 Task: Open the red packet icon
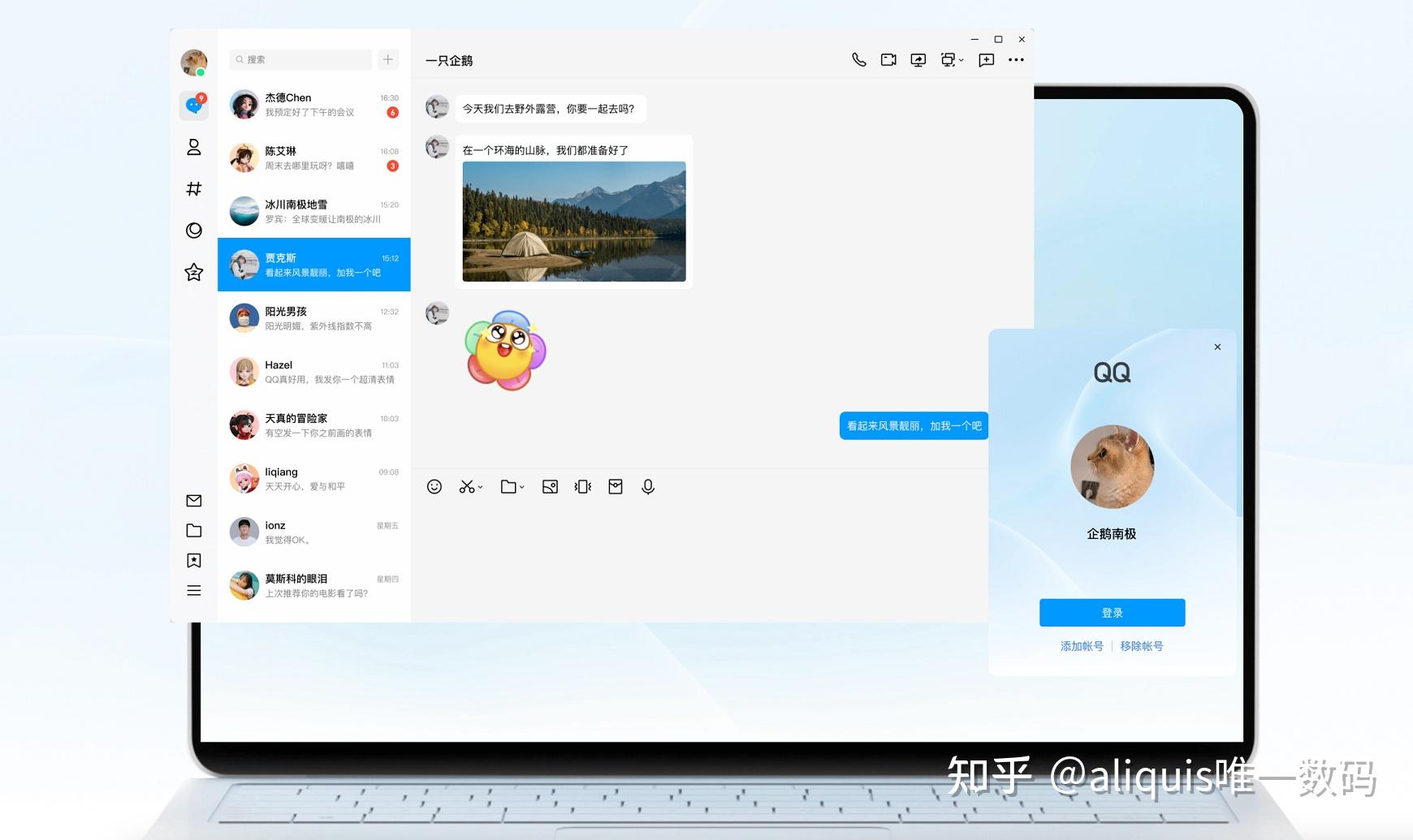(615, 487)
